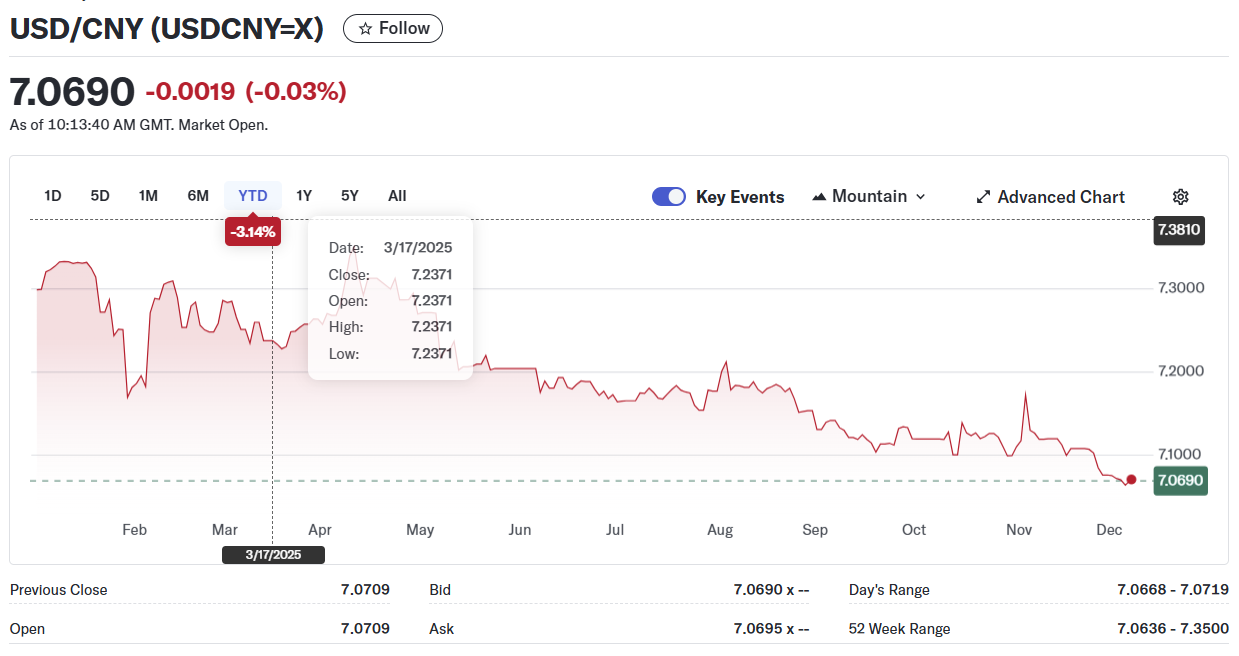1239x656 pixels.
Task: Select the 1D time range
Action: point(53,196)
